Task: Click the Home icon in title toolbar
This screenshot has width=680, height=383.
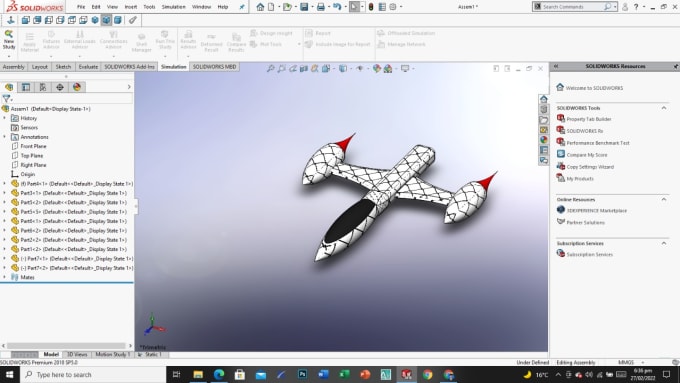Action: pos(260,7)
